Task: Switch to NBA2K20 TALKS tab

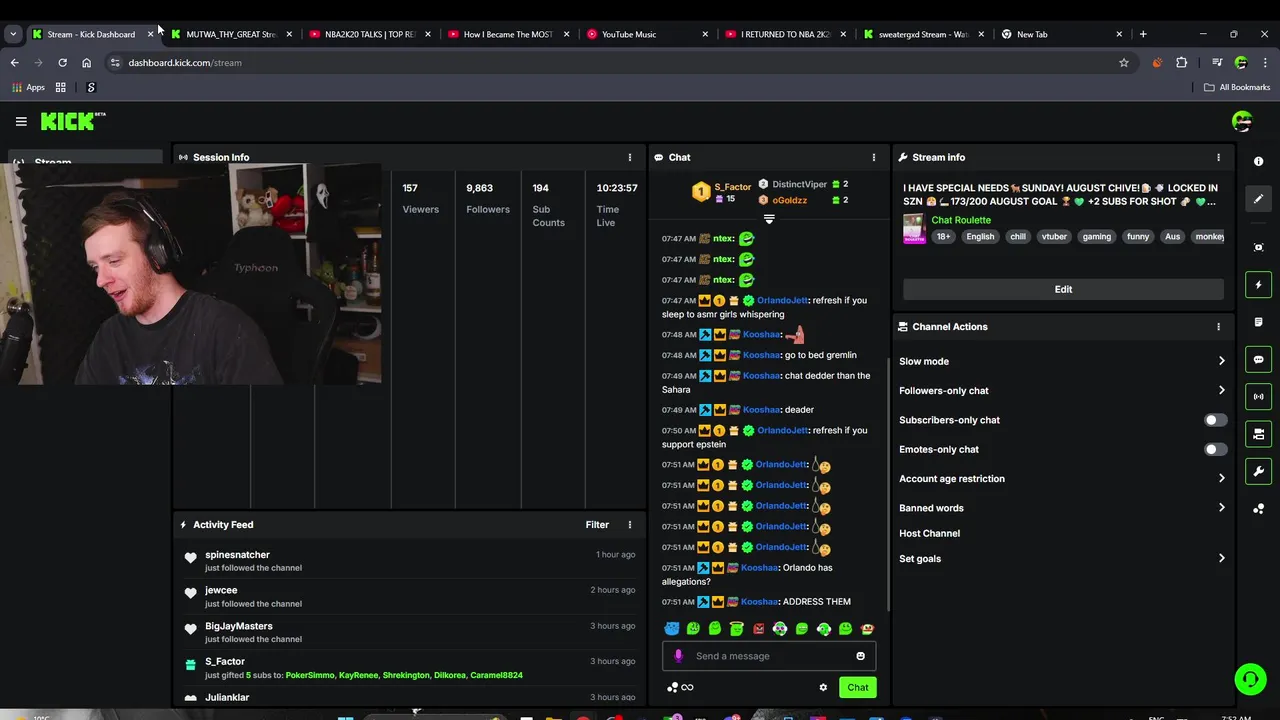Action: (x=369, y=34)
